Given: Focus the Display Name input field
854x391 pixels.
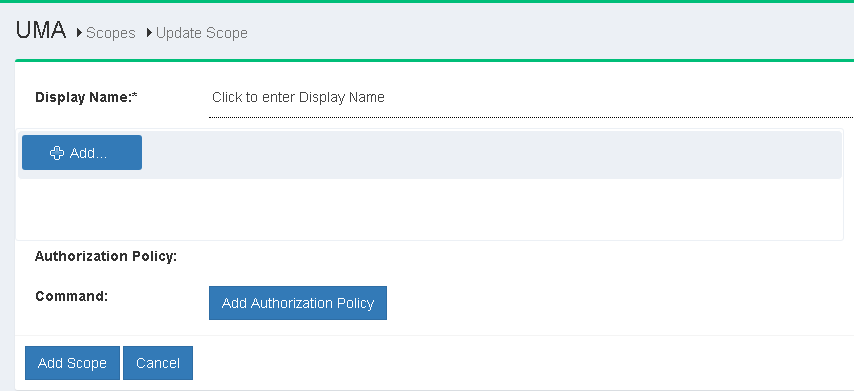Looking at the screenshot, I should (531, 97).
